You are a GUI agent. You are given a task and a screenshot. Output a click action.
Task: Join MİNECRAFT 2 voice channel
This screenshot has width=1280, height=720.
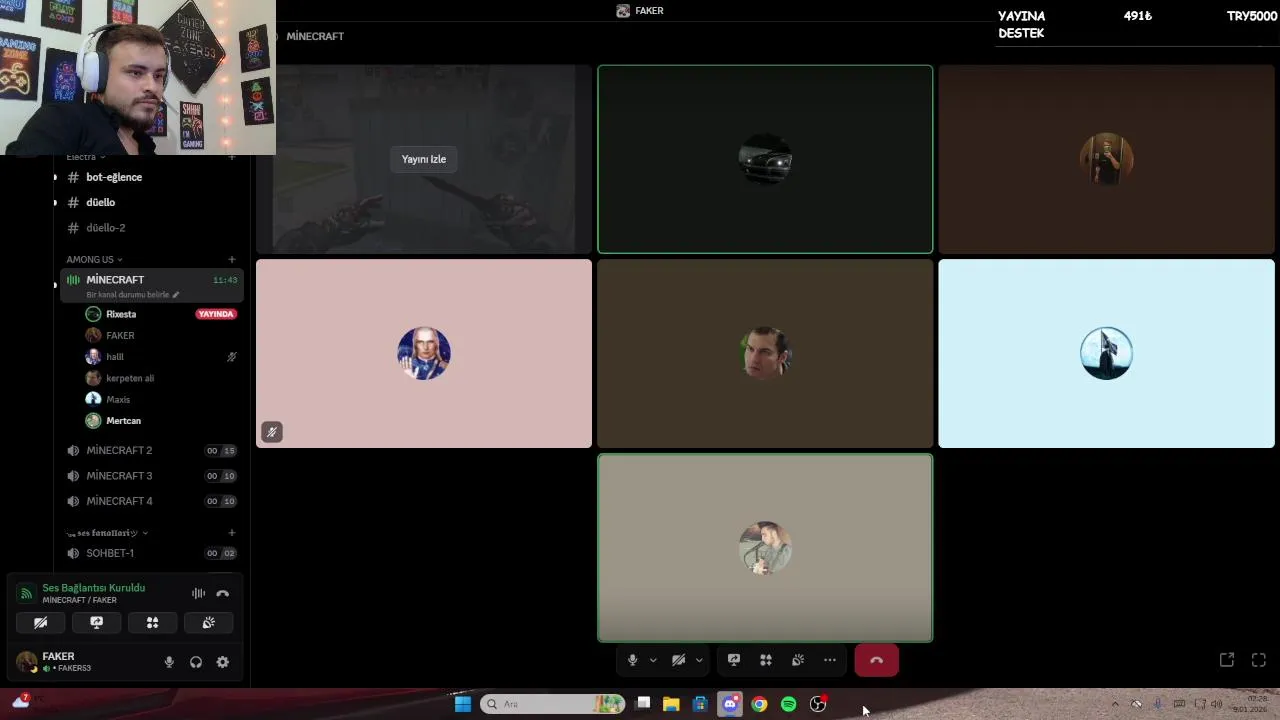[150, 450]
